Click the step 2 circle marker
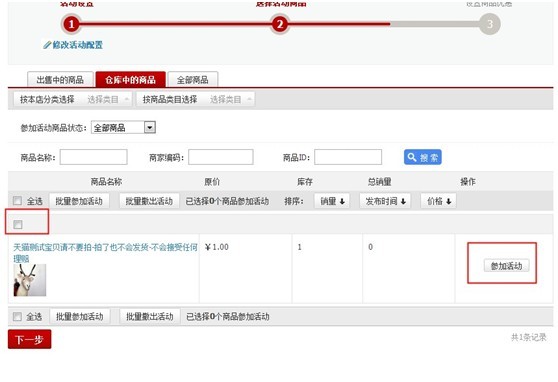This screenshot has height=382, width=558. (x=280, y=24)
